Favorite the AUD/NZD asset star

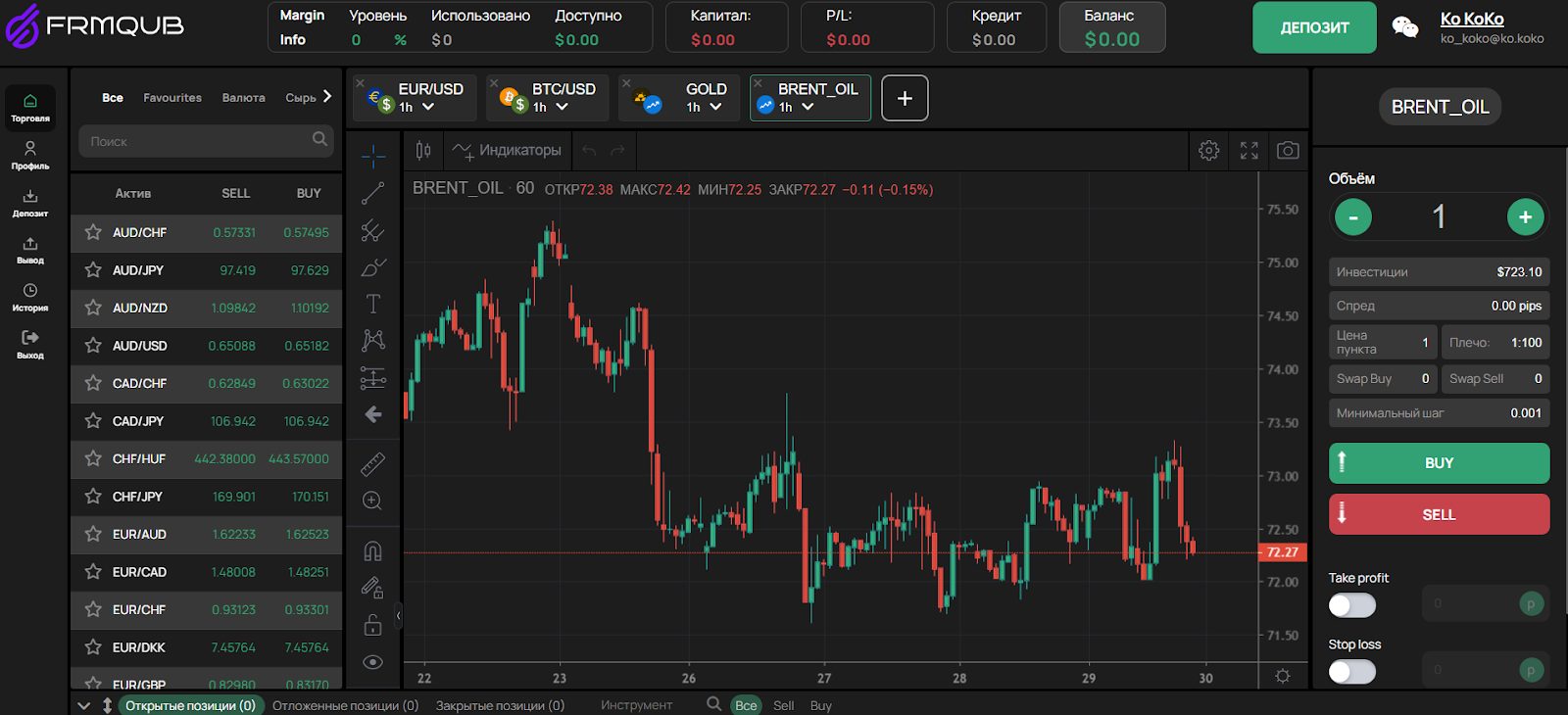(x=93, y=308)
